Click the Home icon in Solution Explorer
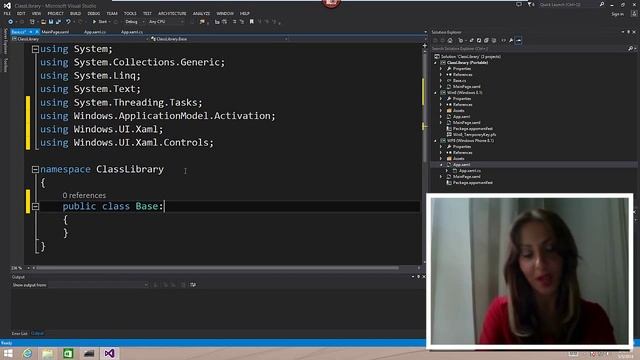This screenshot has width=640, height=360. [450, 40]
